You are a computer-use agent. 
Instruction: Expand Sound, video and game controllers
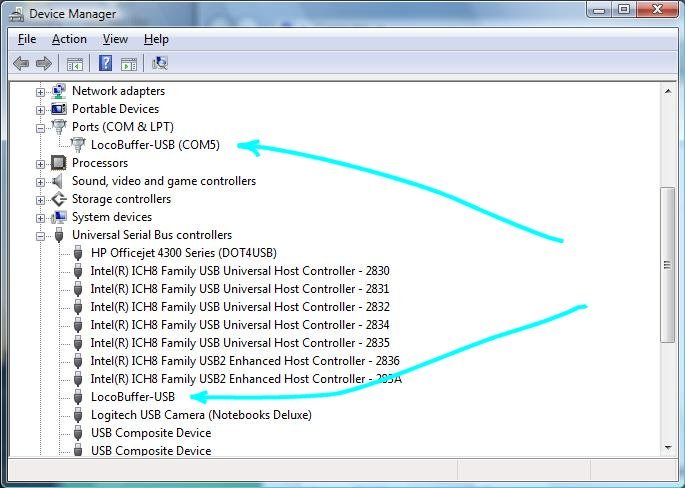[x=40, y=182]
